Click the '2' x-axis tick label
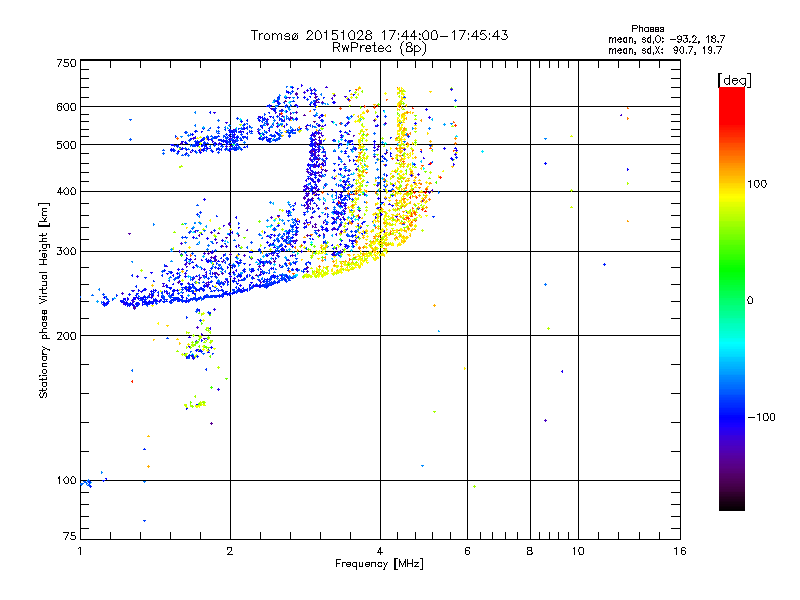This screenshot has width=800, height=600. pyautogui.click(x=230, y=551)
